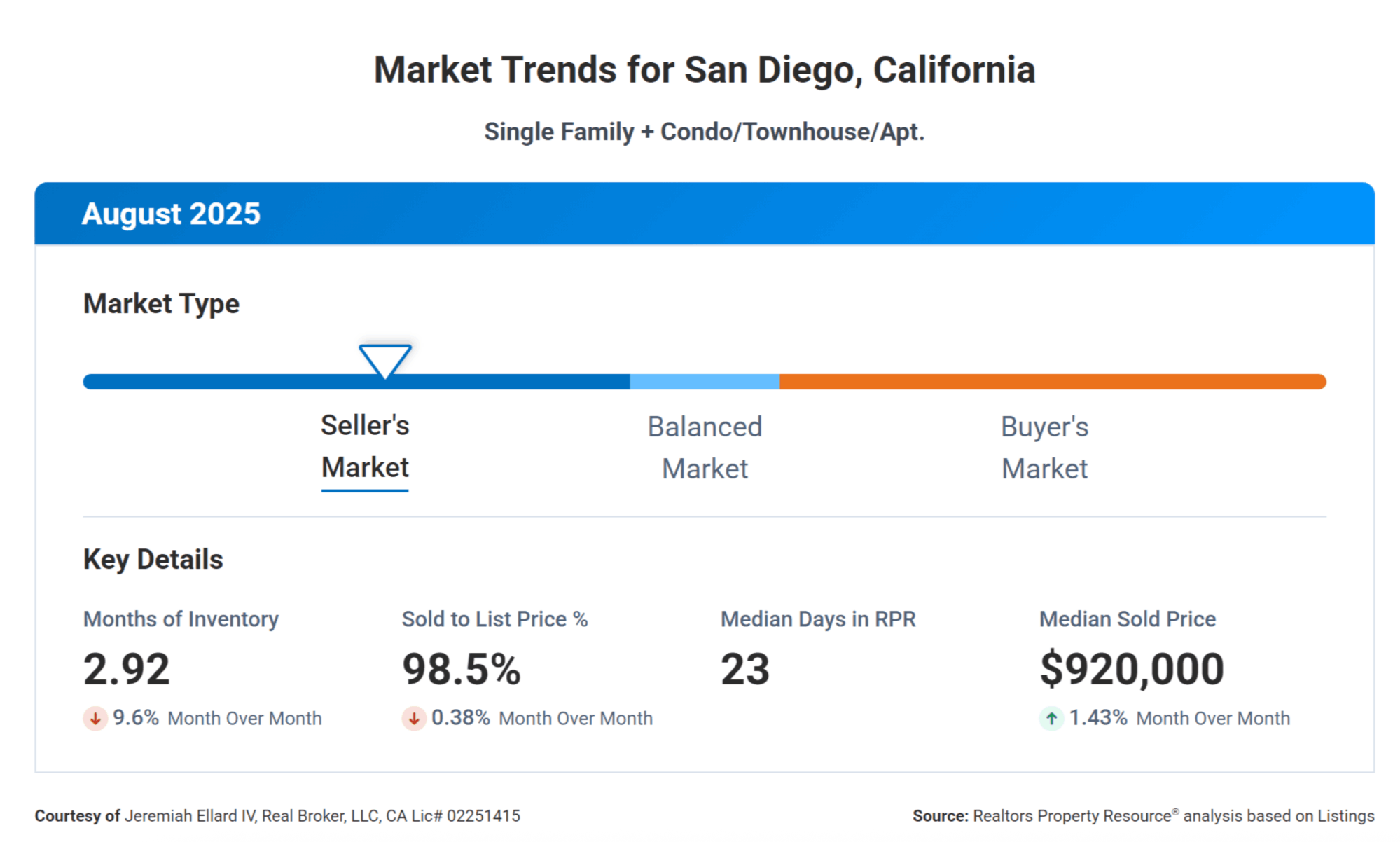Select the Buyer's Market label
Viewport: 1400px width, 842px height.
[x=1044, y=448]
